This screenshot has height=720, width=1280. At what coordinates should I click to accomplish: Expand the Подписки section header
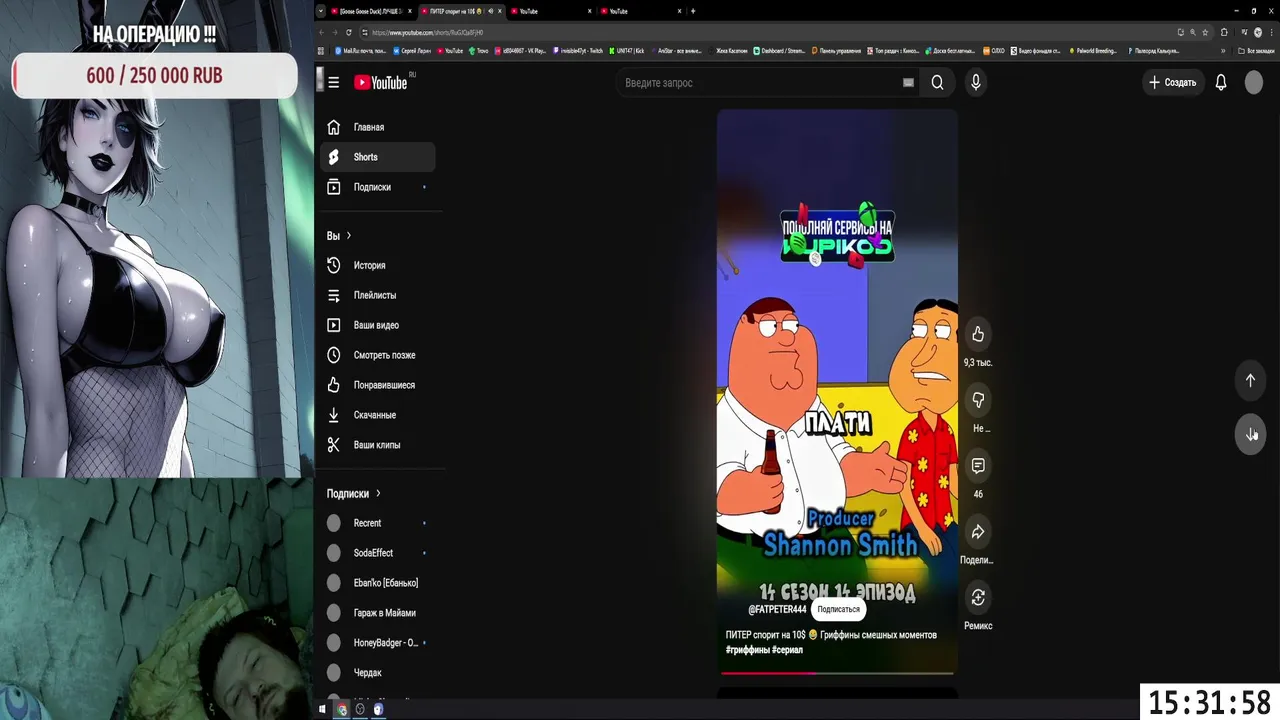[354, 493]
